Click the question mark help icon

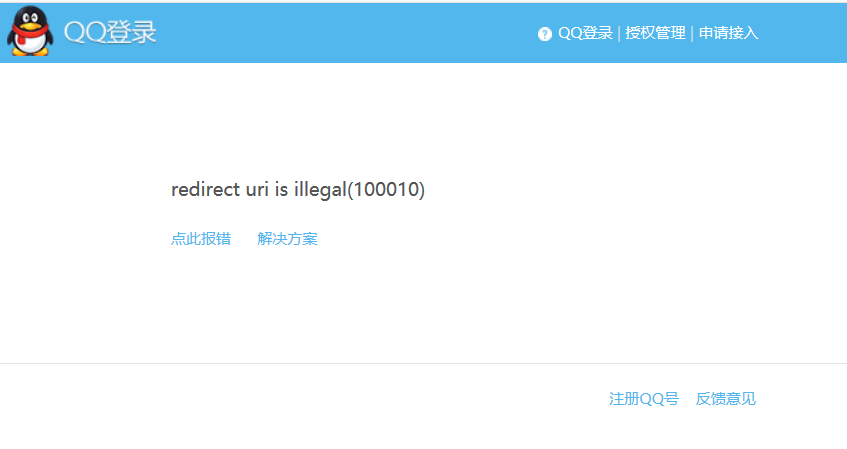(545, 34)
